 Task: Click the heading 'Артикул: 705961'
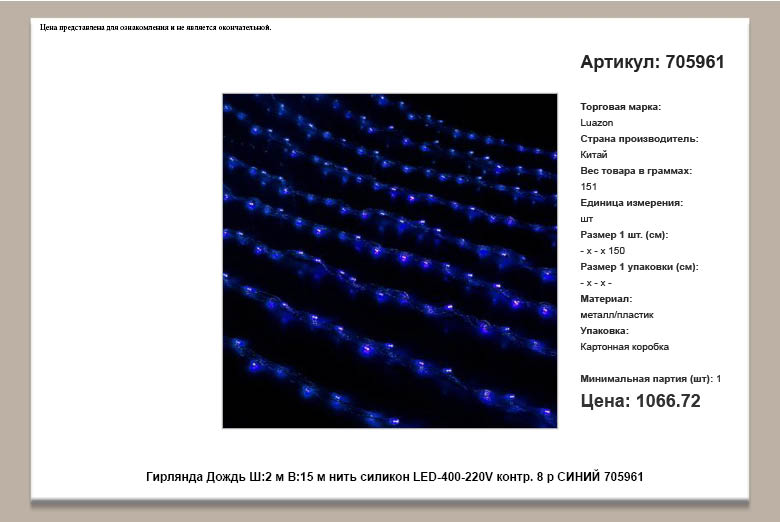(x=652, y=62)
